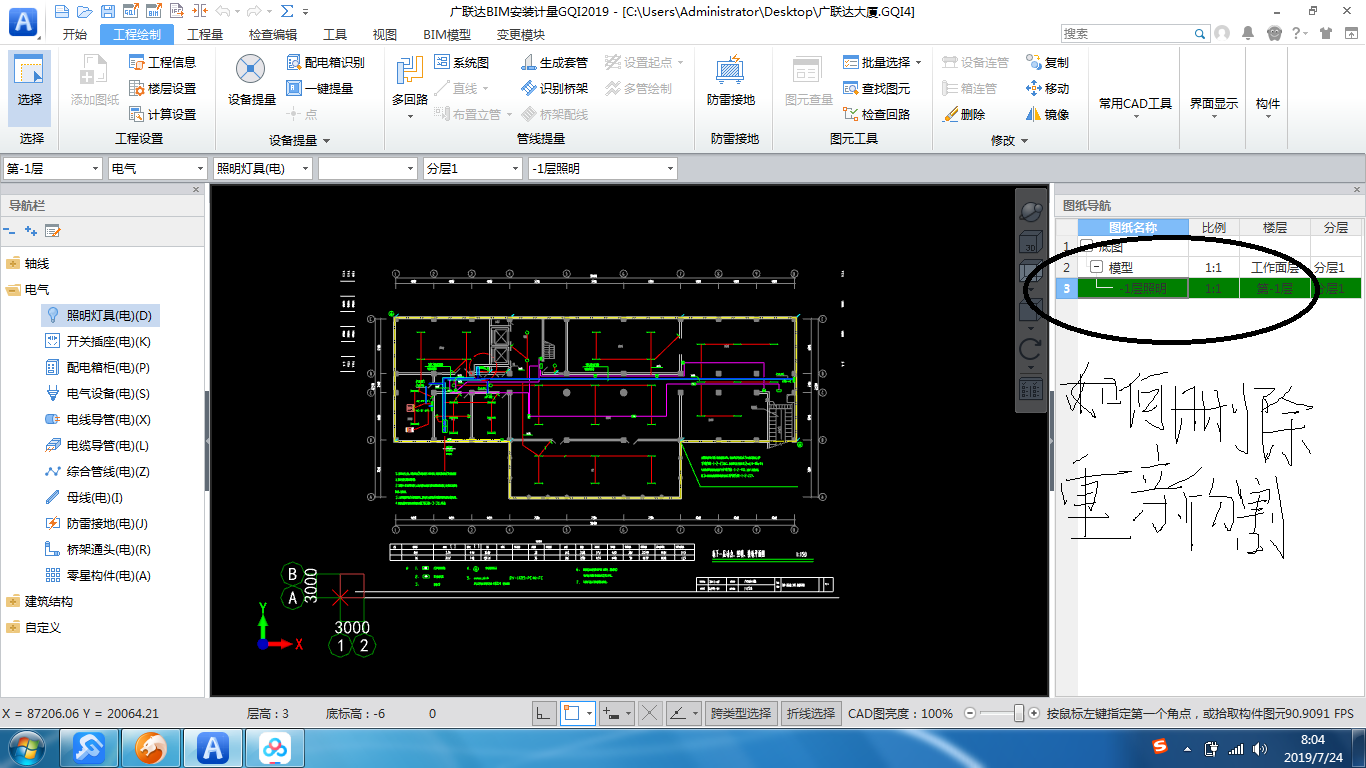Click the Save icon in quick access toolbar
Image resolution: width=1366 pixels, height=768 pixels.
106,11
